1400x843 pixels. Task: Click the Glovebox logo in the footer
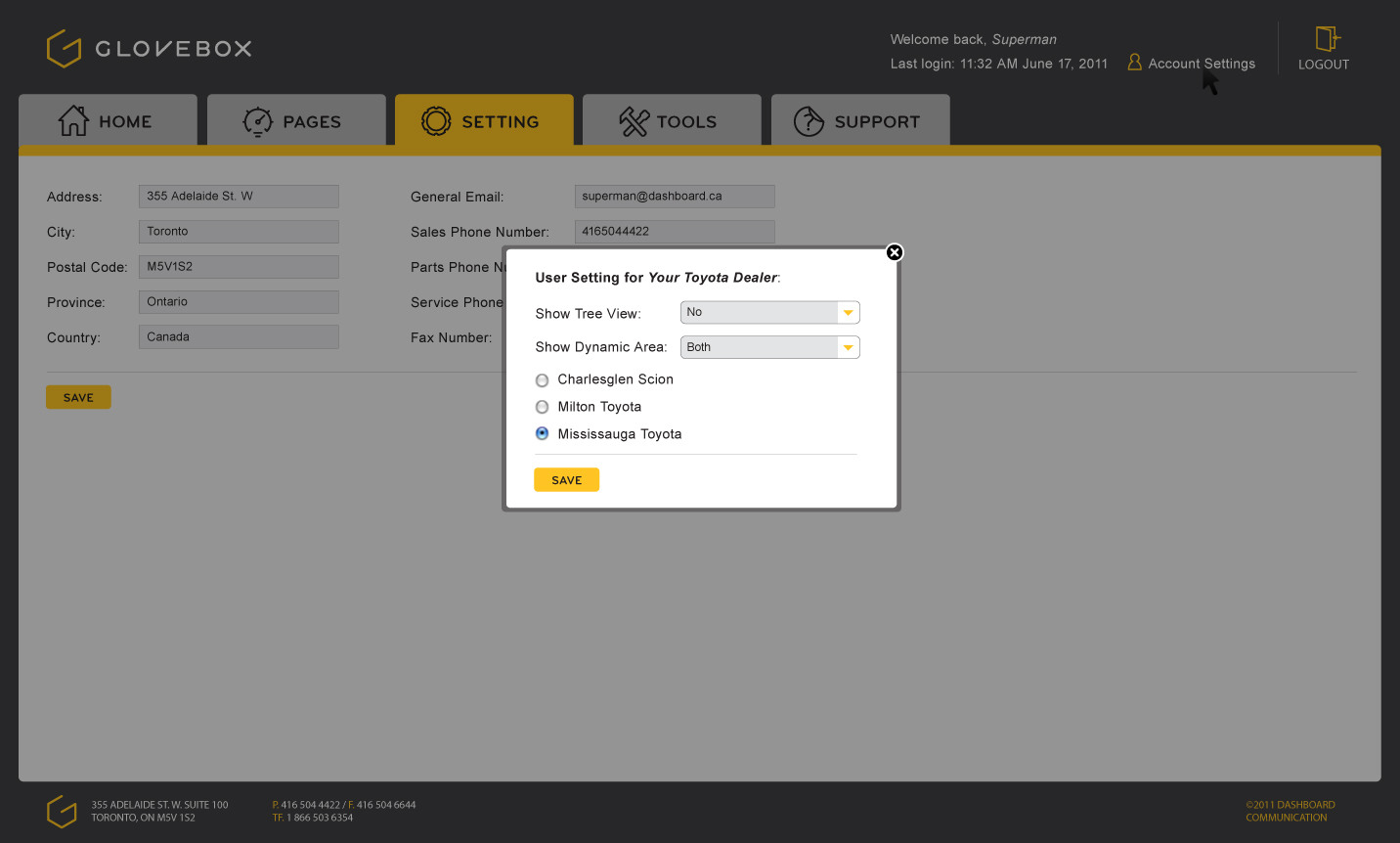click(62, 811)
